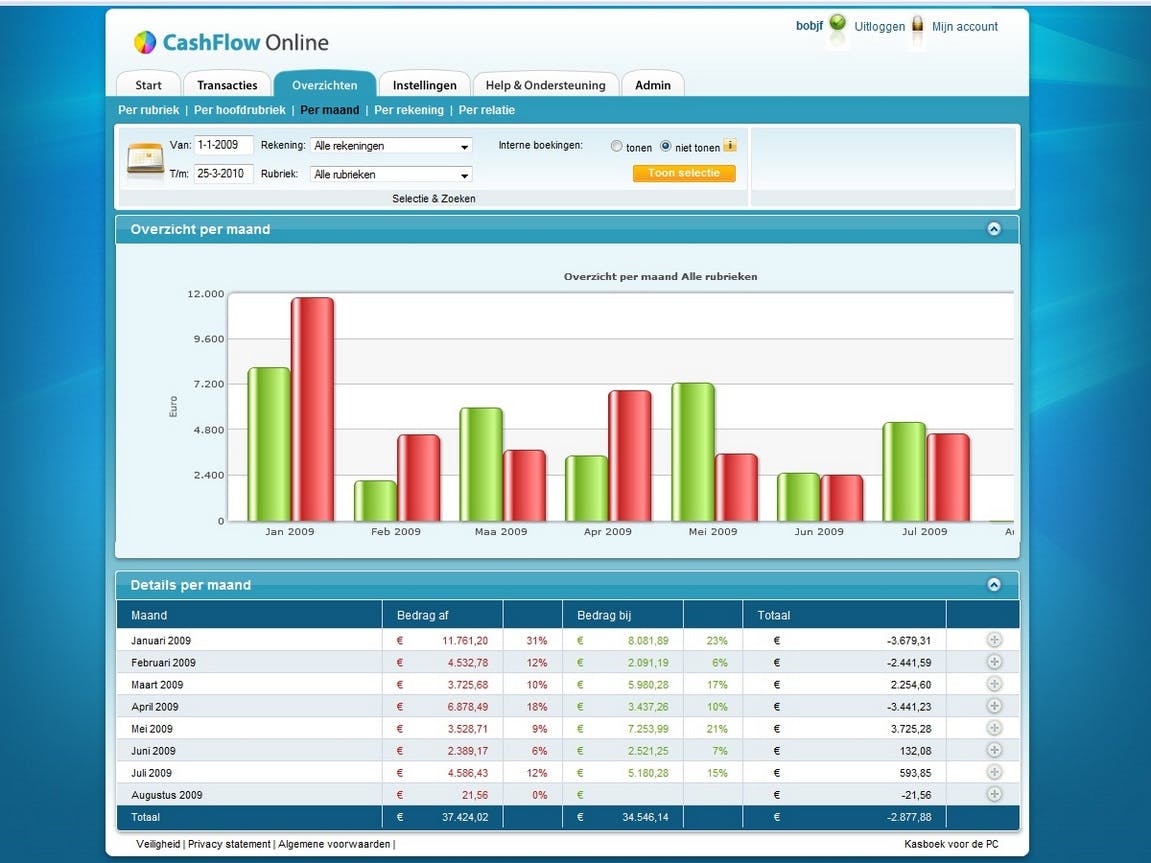Select the 'tonen' radio button

pos(617,146)
